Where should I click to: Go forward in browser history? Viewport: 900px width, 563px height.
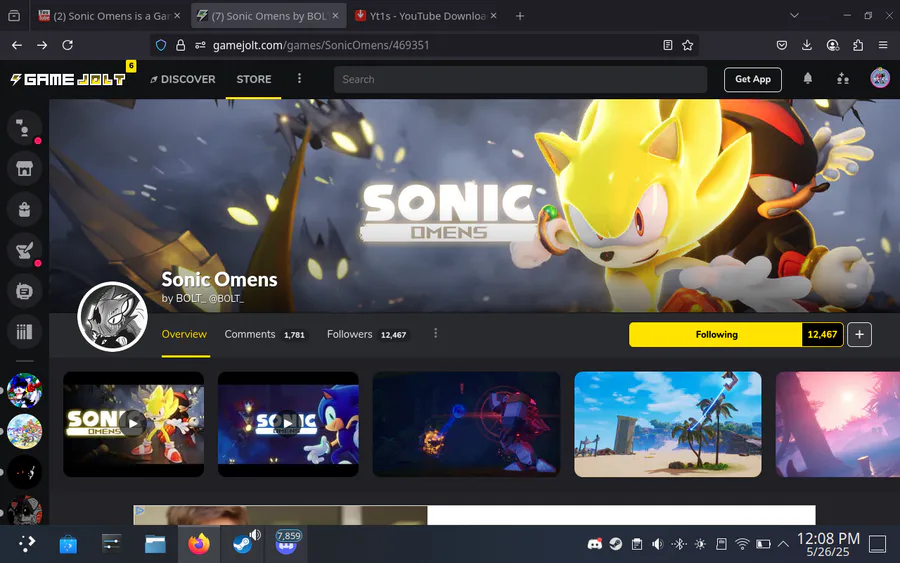pyautogui.click(x=42, y=45)
